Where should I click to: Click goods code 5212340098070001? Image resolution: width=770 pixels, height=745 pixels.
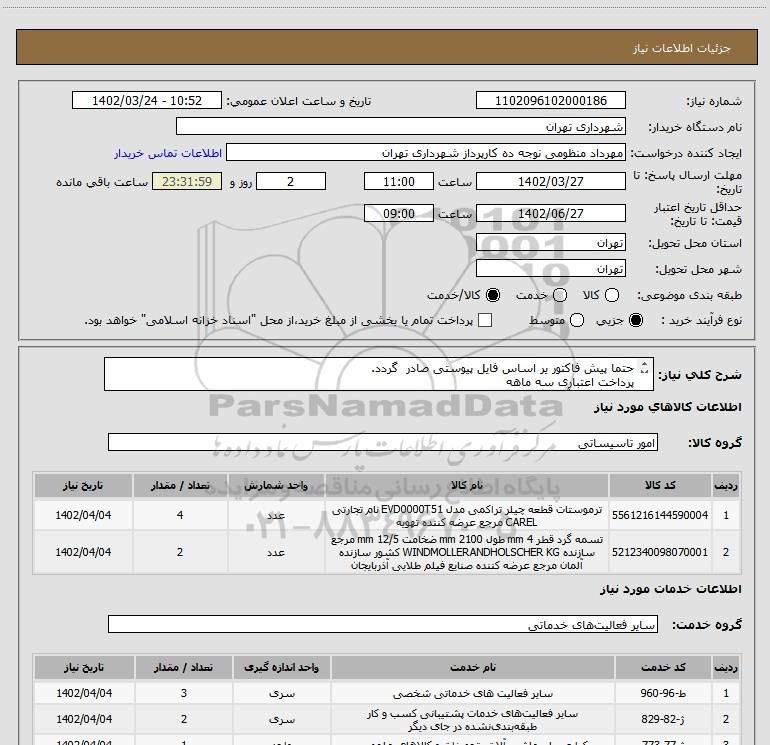coord(660,552)
